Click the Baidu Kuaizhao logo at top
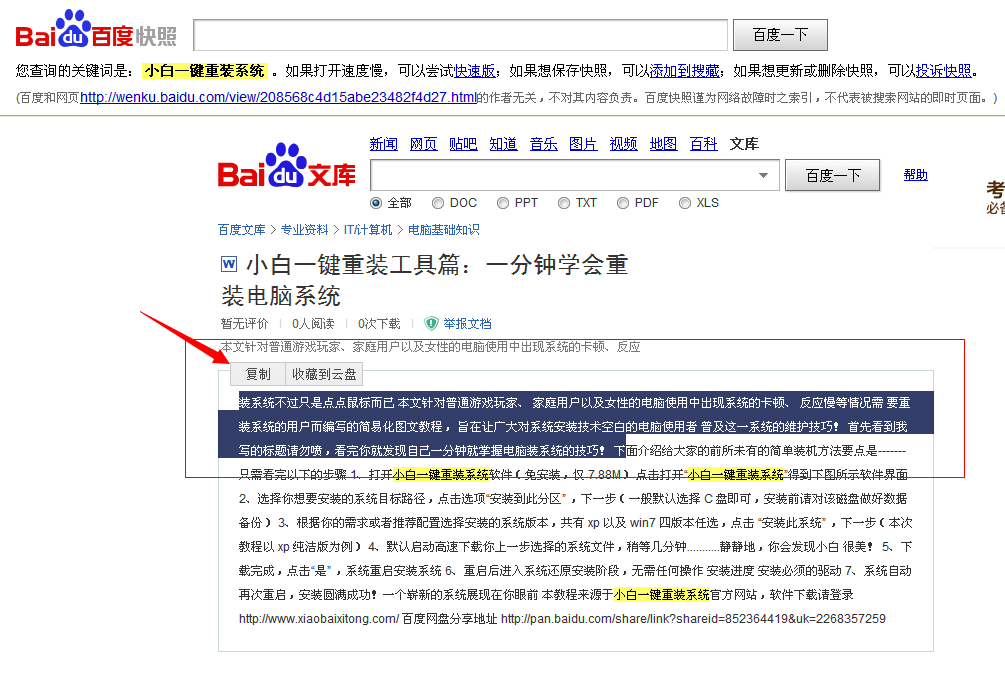 (96, 29)
